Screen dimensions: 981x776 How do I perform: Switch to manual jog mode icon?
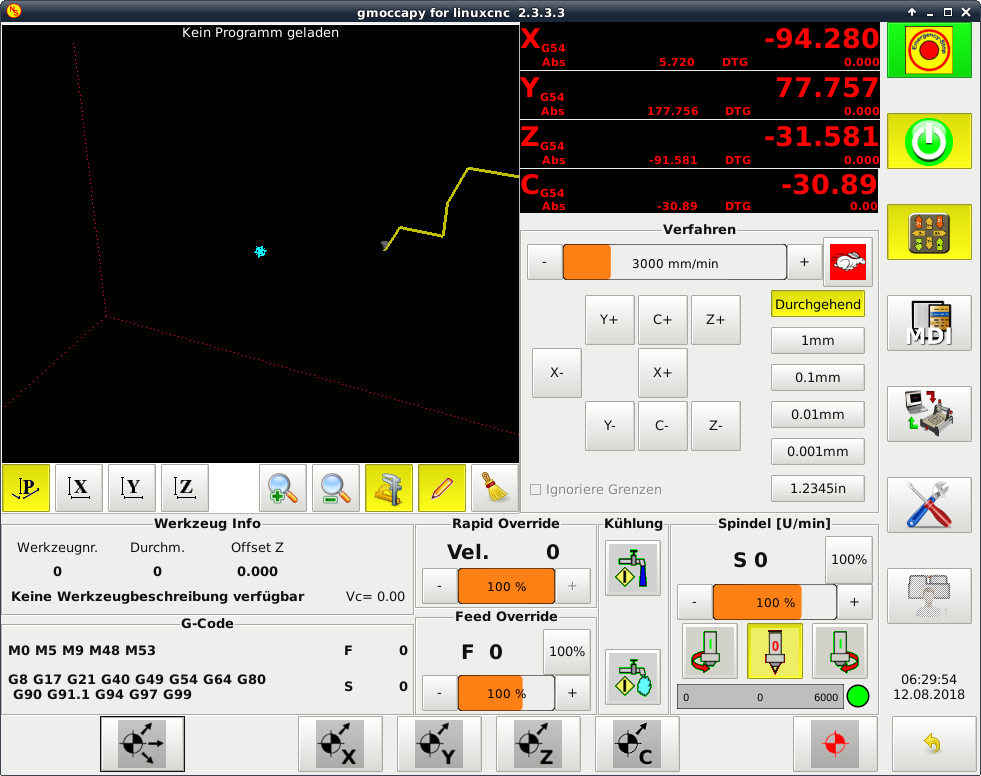point(929,232)
